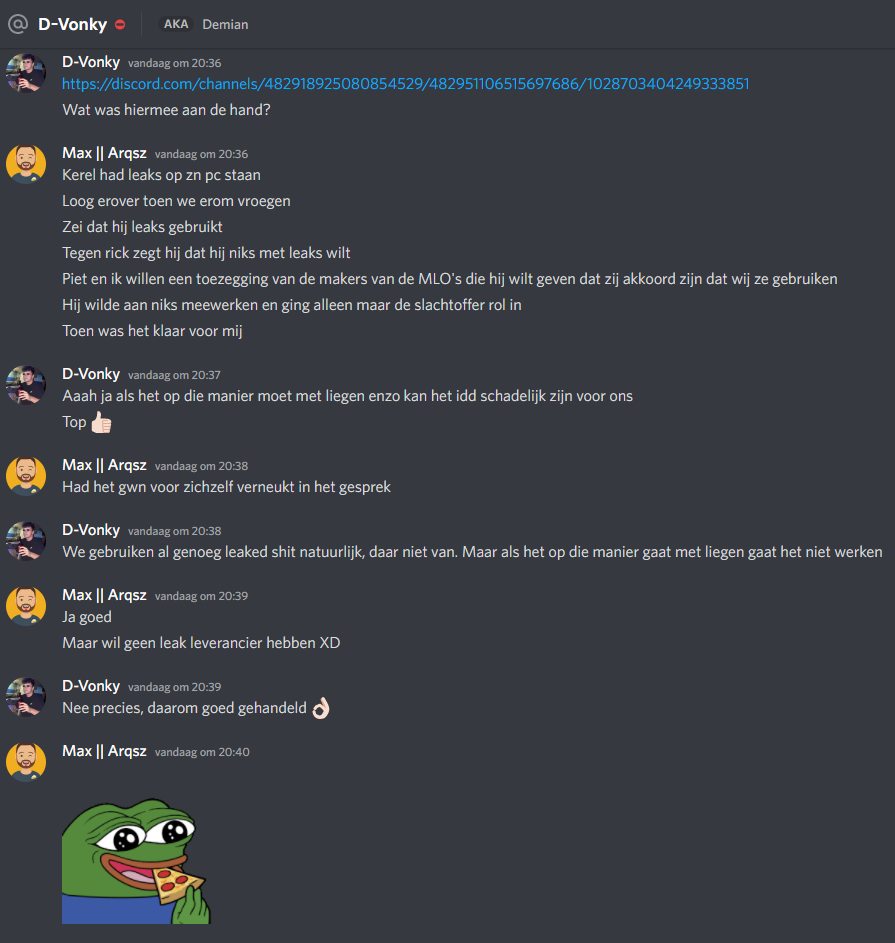Viewport: 895px width, 943px height.
Task: Open Max || Arqsz avatar at 20:40
Action: 26,762
